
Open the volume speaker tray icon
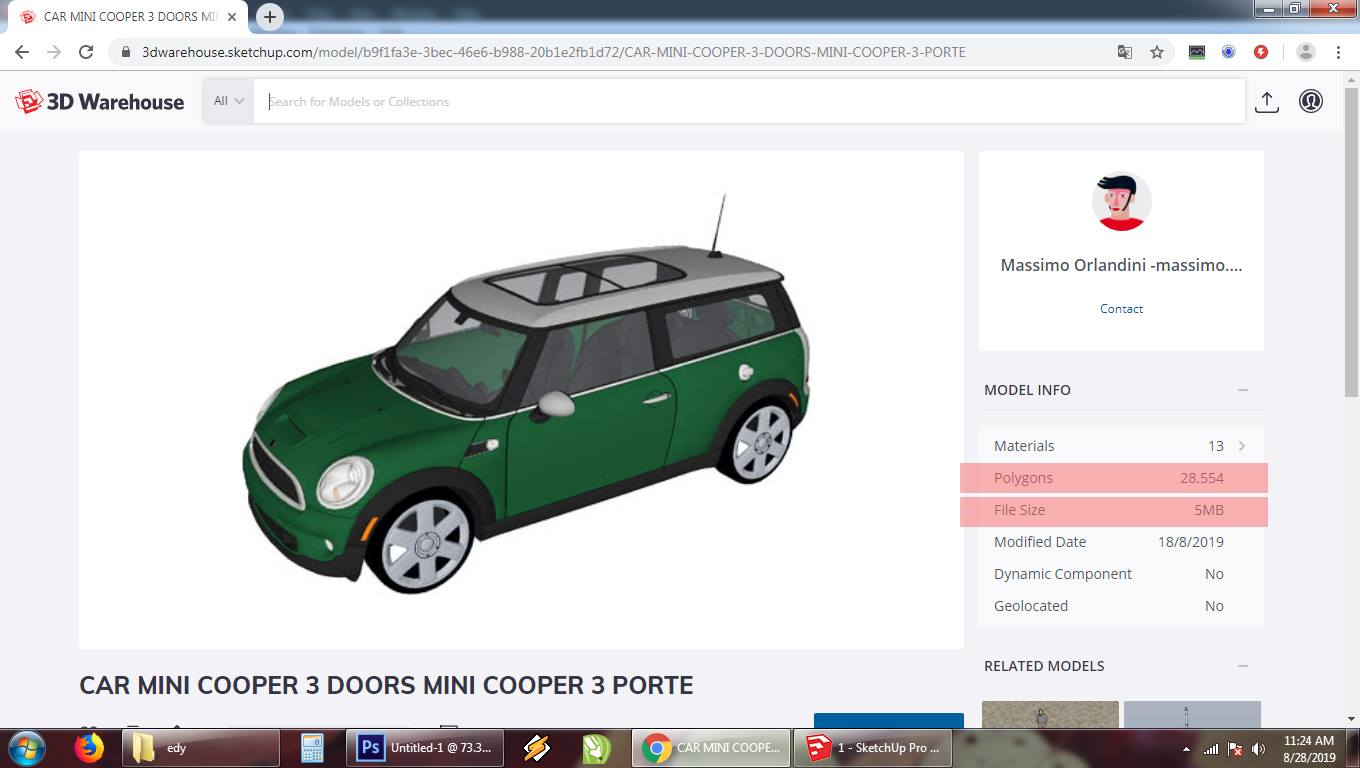(1259, 749)
